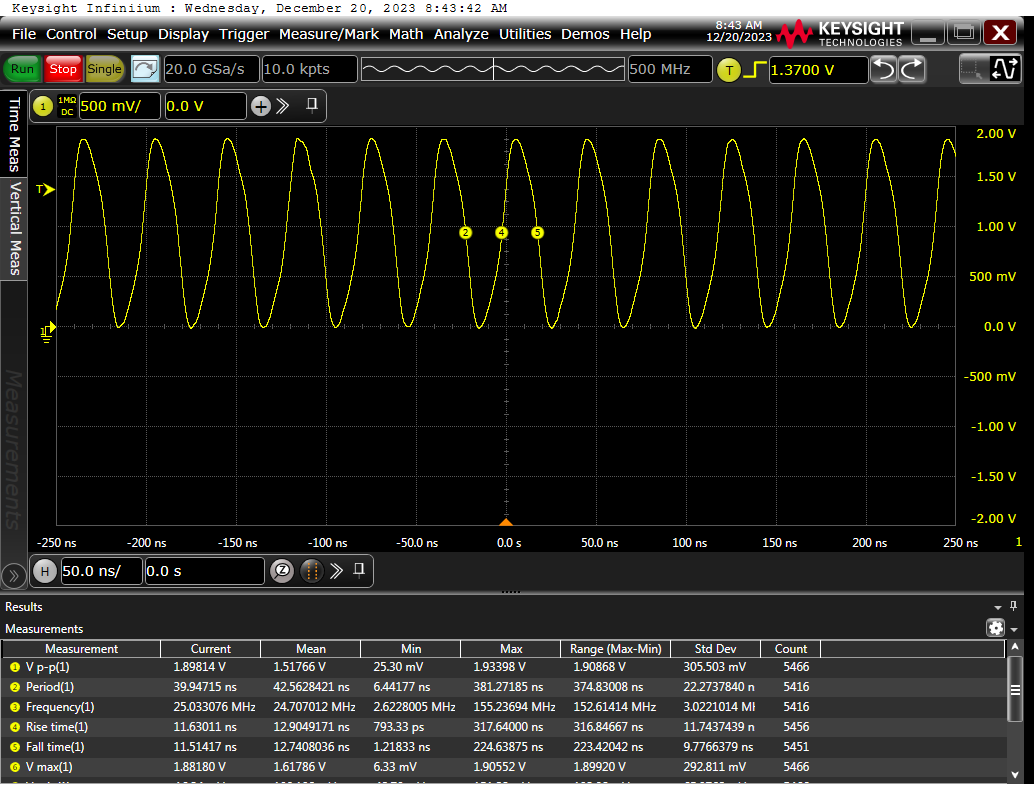This screenshot has height=794, width=1034.
Task: Switch to Time Meas side tab
Action: click(x=14, y=134)
